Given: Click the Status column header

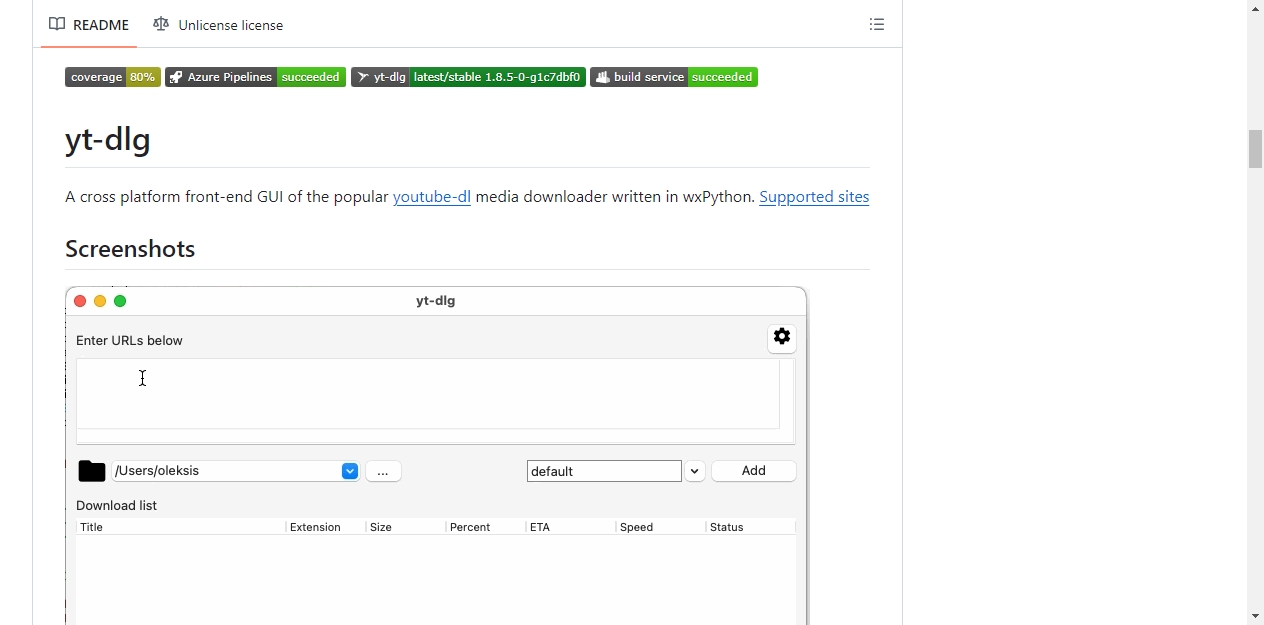Looking at the screenshot, I should (751, 527).
